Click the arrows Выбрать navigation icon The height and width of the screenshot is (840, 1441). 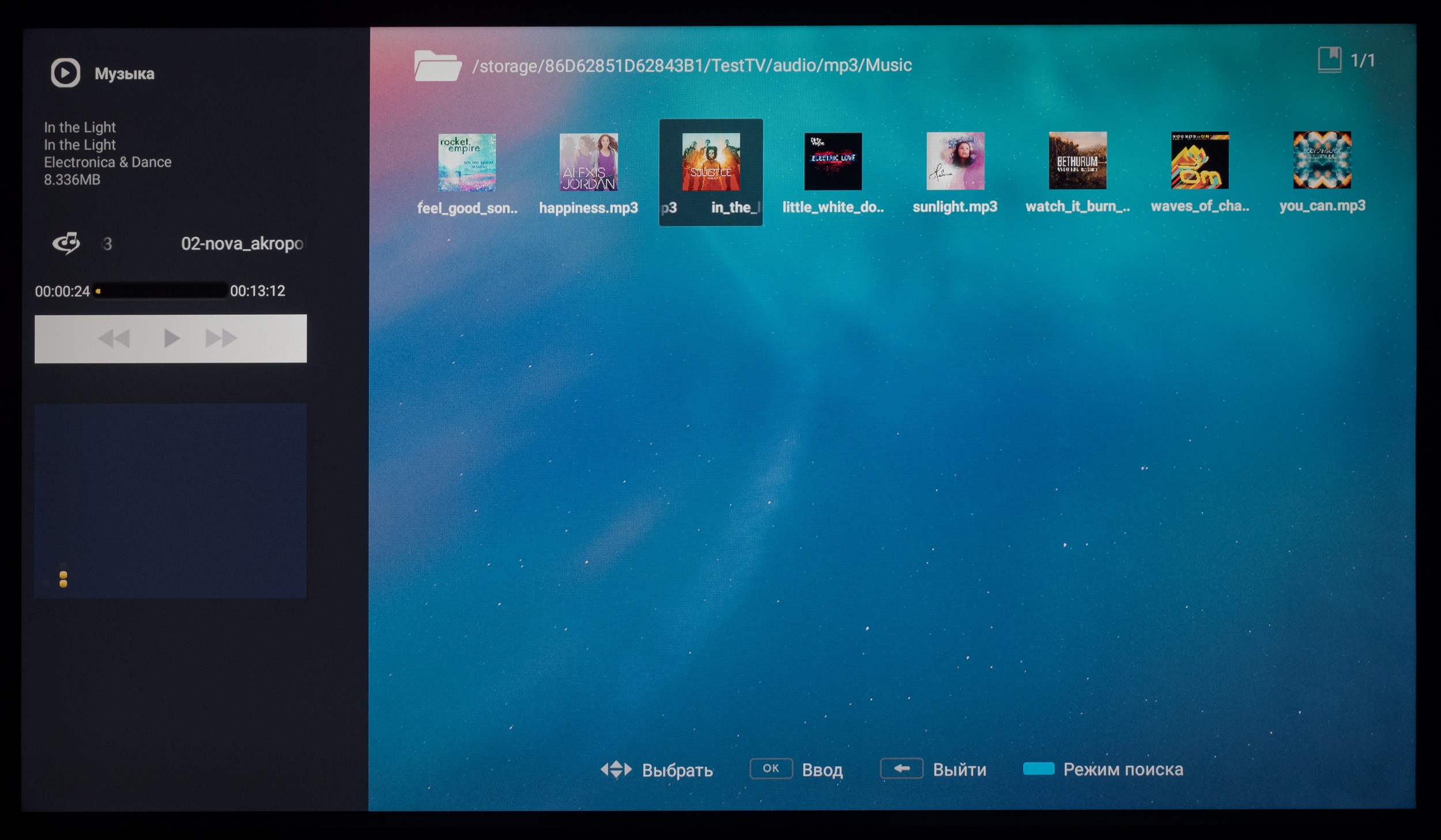(x=616, y=770)
